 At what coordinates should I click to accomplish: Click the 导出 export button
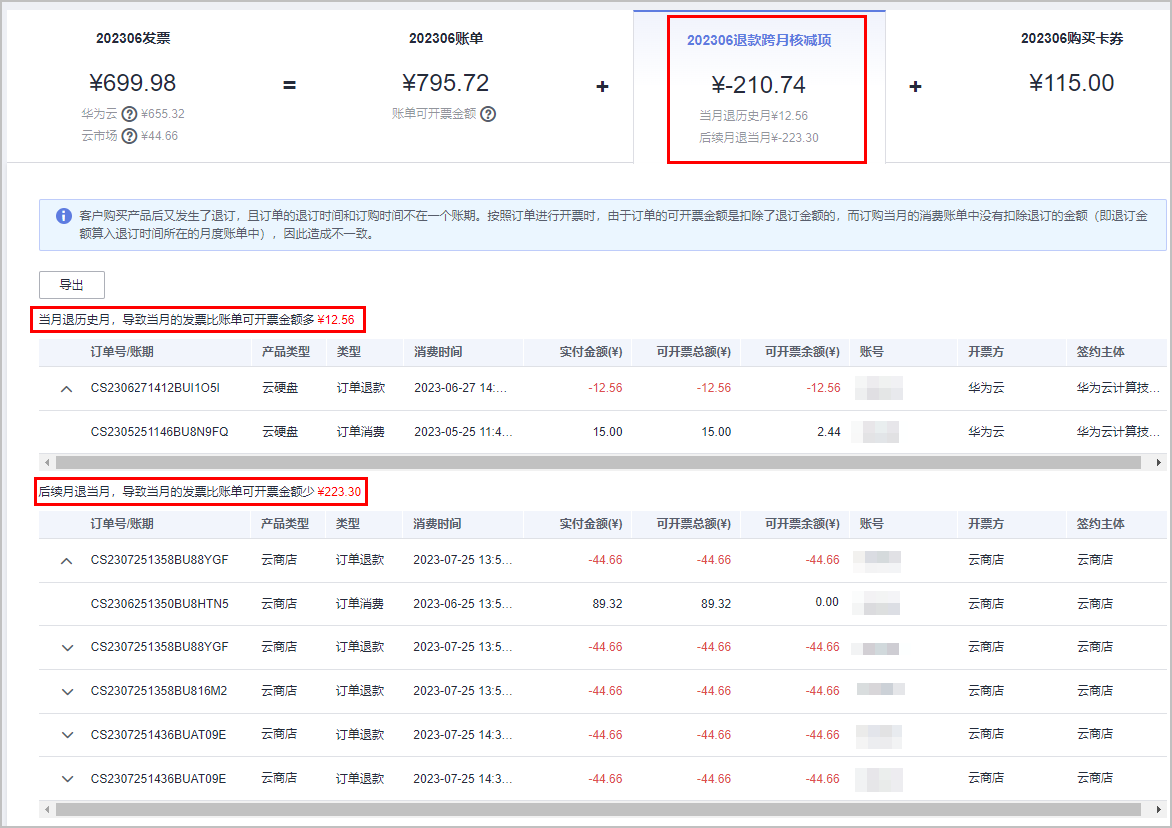tap(72, 285)
